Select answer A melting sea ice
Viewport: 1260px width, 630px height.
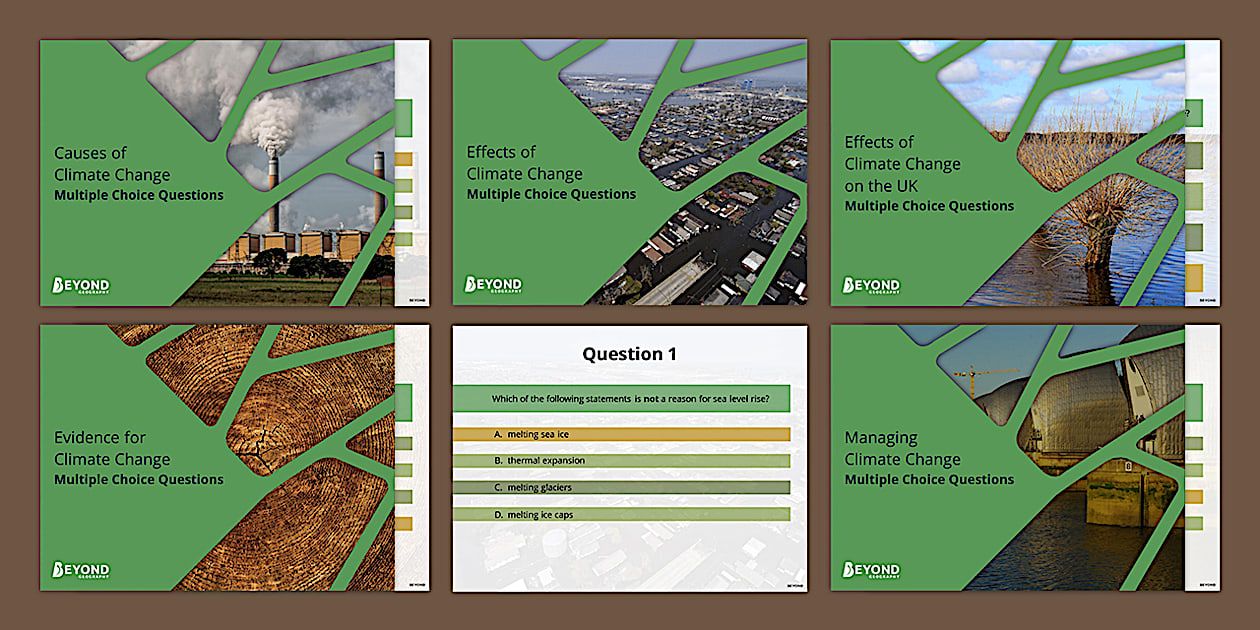click(x=620, y=434)
